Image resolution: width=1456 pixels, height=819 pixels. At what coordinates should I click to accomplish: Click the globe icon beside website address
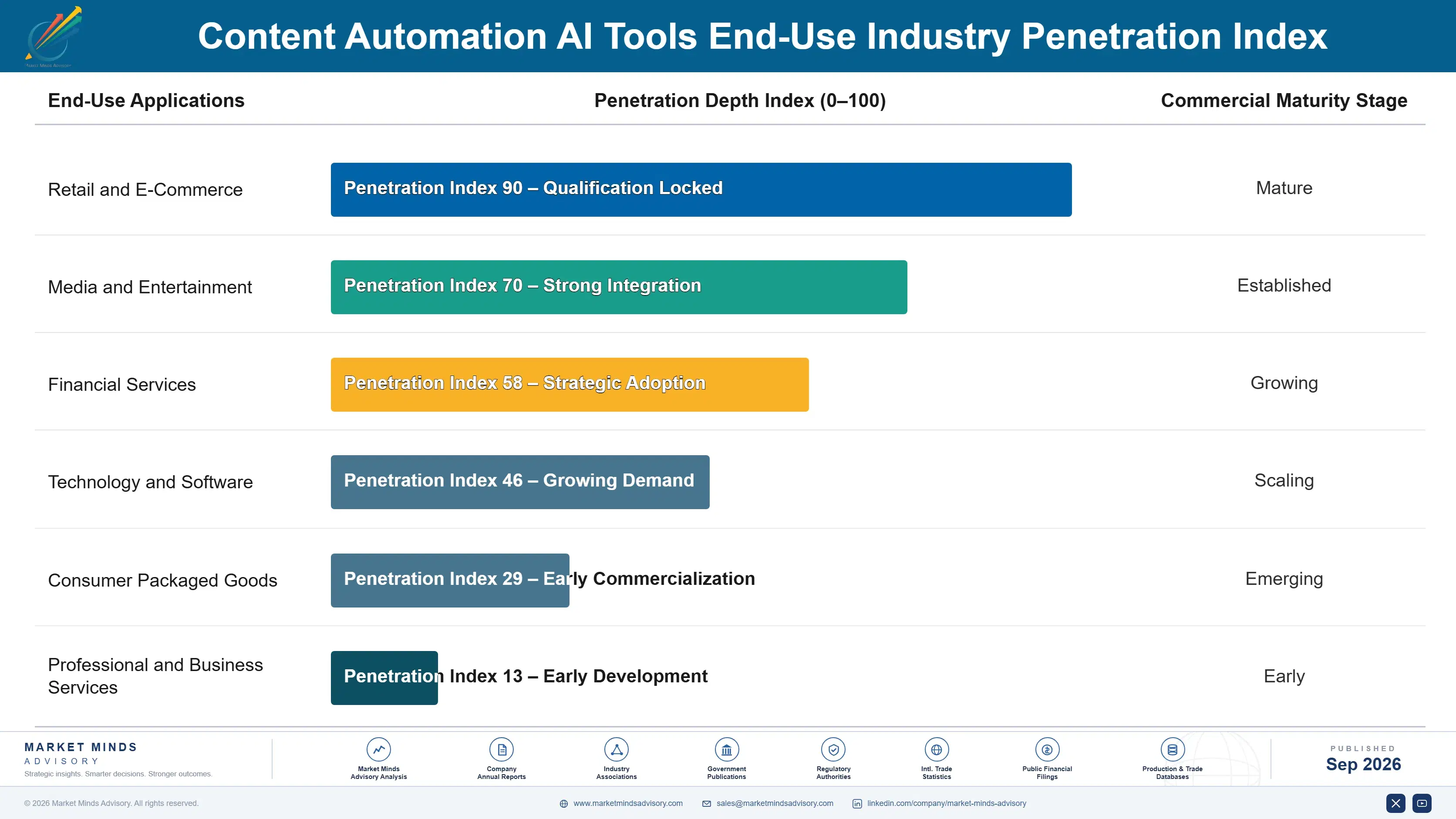pos(563,804)
